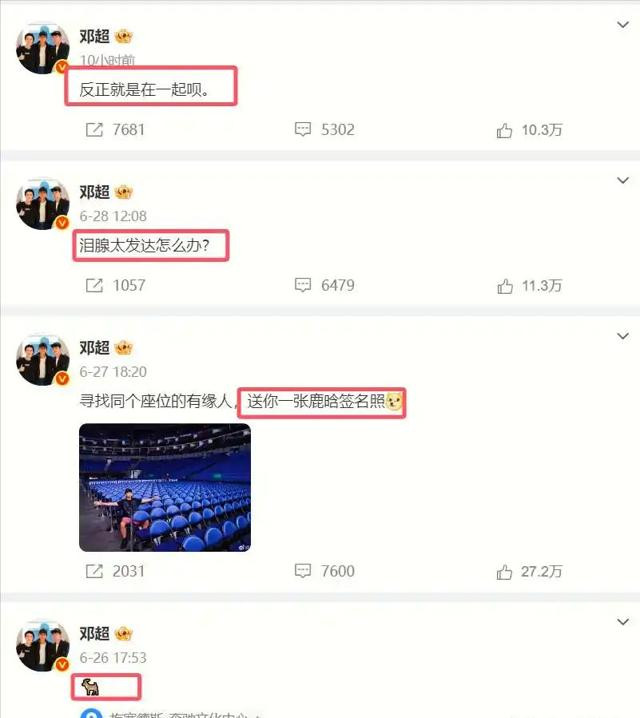Screen dimensions: 640x718
Task: Expand the options chevron on 6-27 18:20 post
Action: point(623,336)
